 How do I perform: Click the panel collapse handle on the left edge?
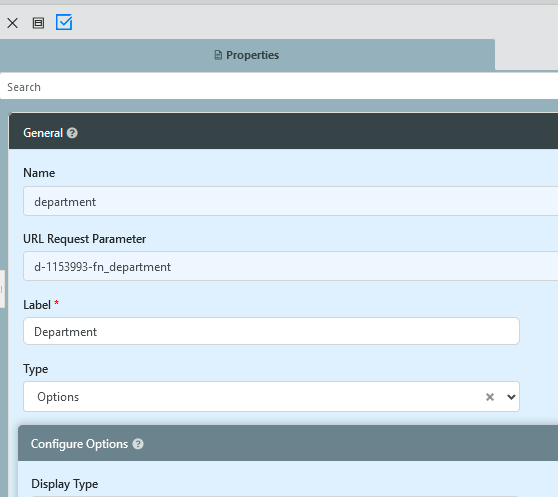pyautogui.click(x=2, y=289)
